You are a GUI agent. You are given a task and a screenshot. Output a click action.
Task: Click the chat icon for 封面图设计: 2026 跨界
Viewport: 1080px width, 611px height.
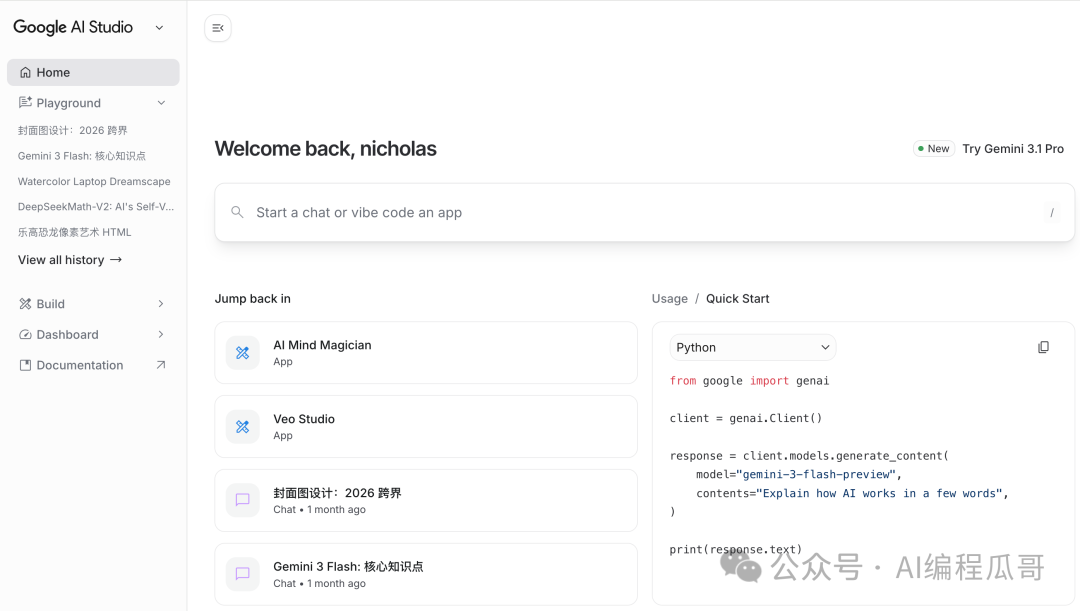(x=242, y=500)
